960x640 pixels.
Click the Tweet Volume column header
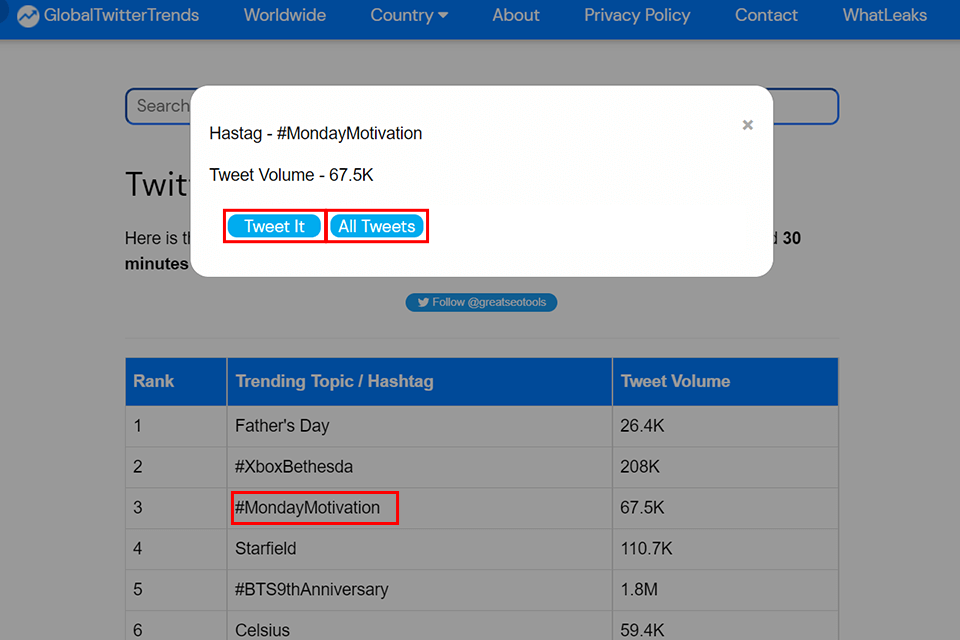click(x=725, y=381)
